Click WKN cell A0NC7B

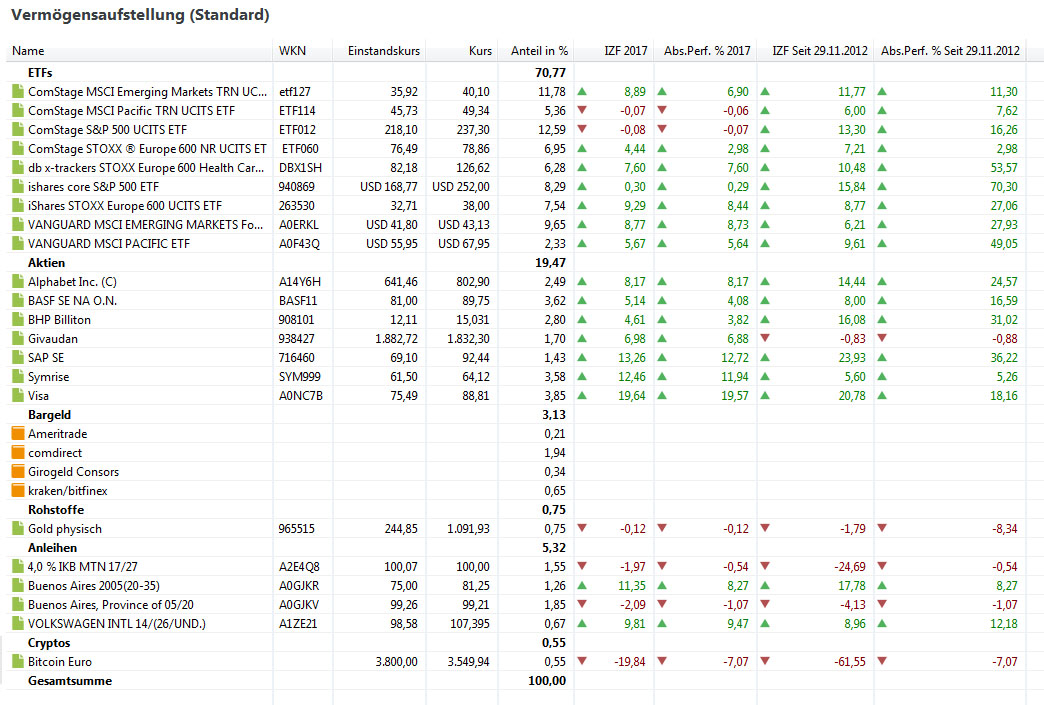301,396
